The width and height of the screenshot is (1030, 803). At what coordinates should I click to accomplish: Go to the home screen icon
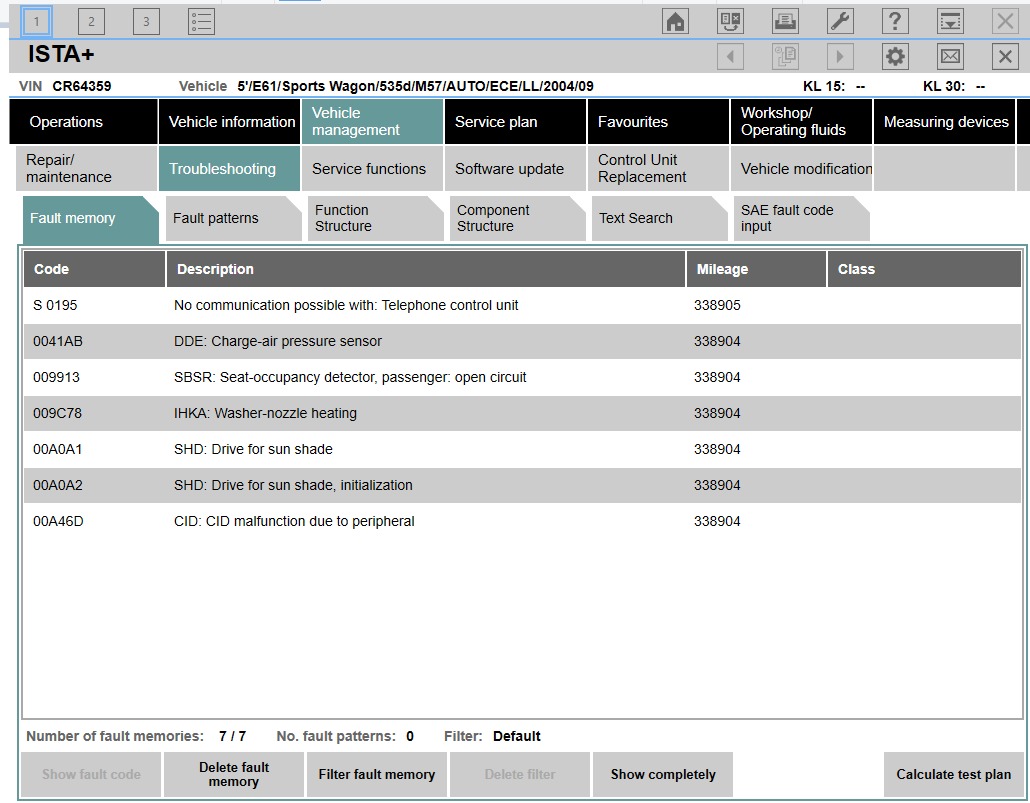pyautogui.click(x=676, y=21)
